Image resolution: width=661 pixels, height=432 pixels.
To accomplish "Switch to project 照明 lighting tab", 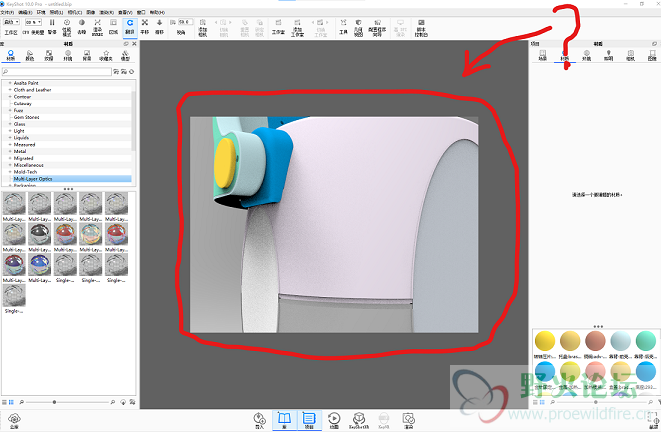I will (x=608, y=55).
